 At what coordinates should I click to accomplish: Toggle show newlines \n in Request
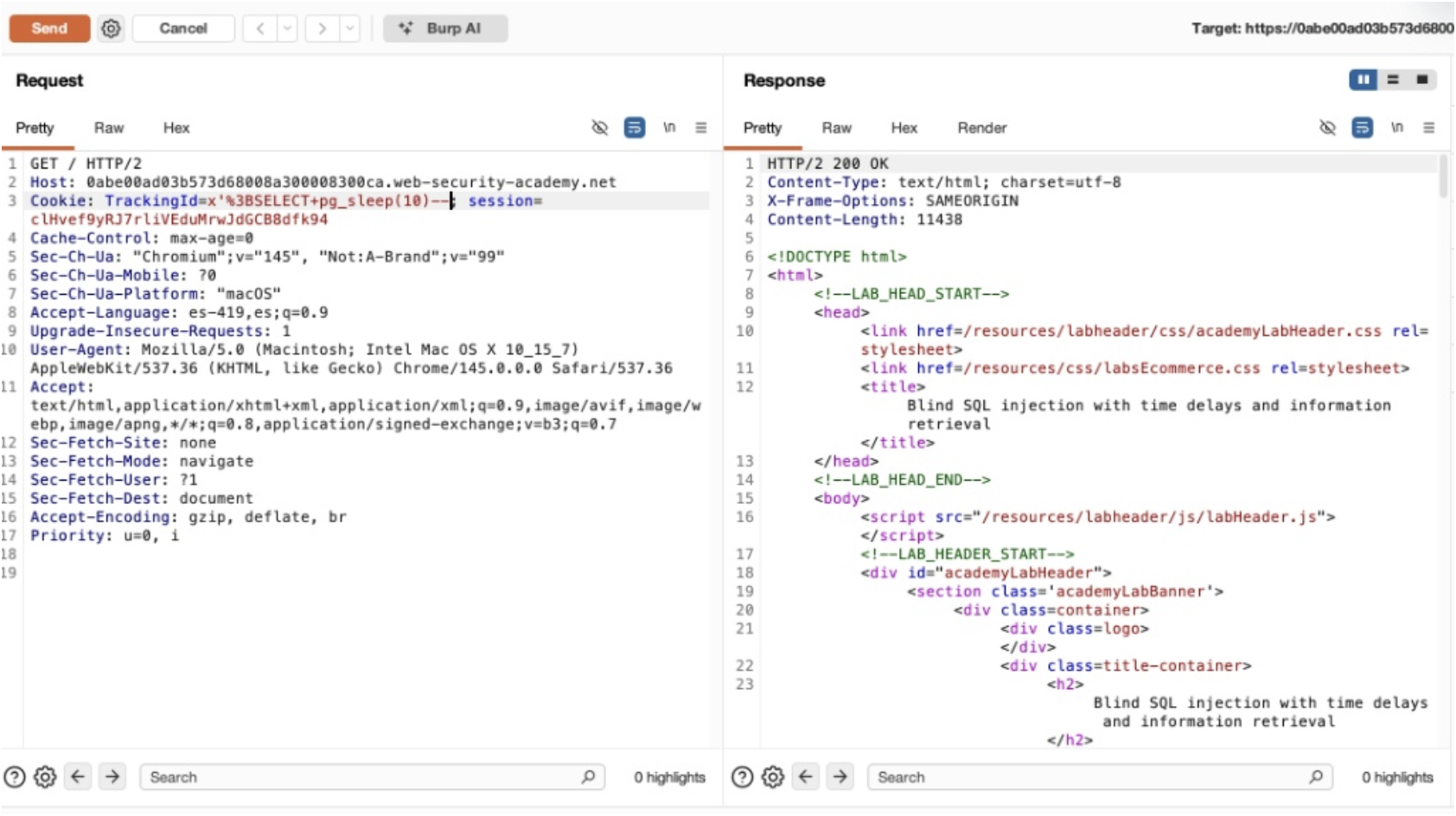coord(668,128)
